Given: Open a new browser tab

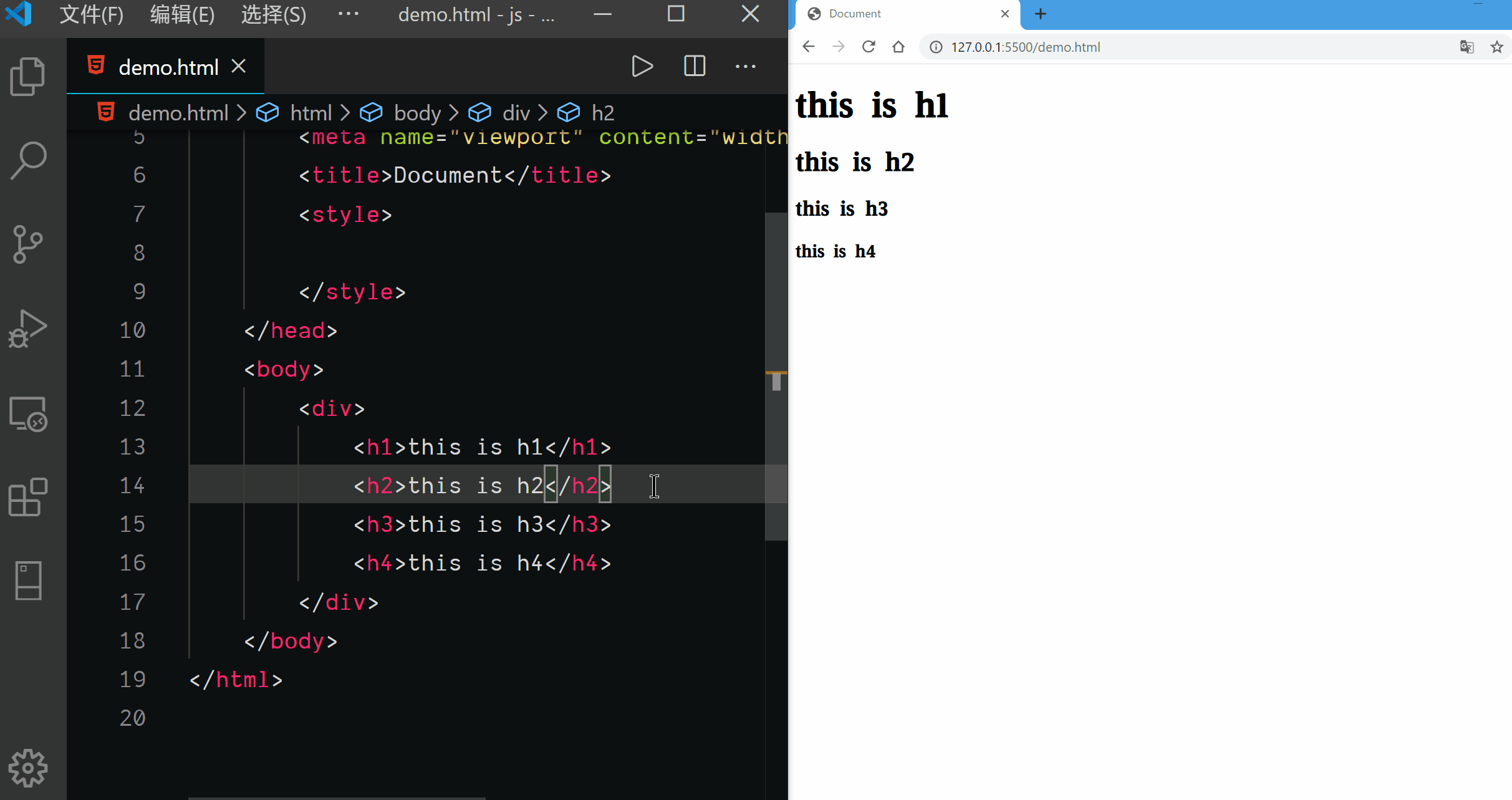Looking at the screenshot, I should [1040, 14].
